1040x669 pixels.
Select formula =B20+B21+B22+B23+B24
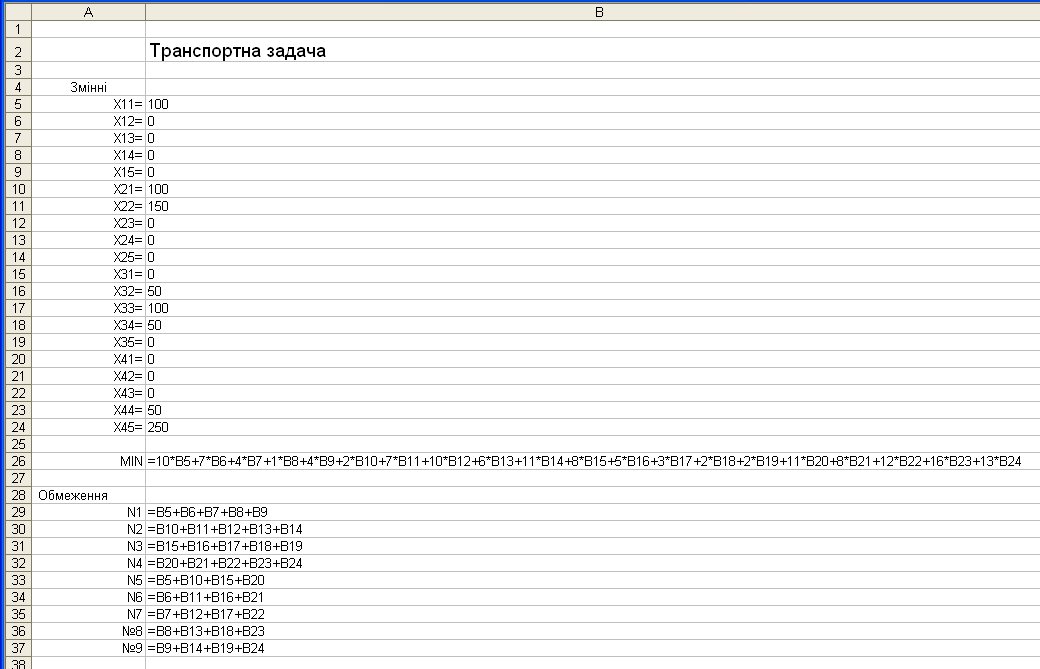[x=592, y=563]
